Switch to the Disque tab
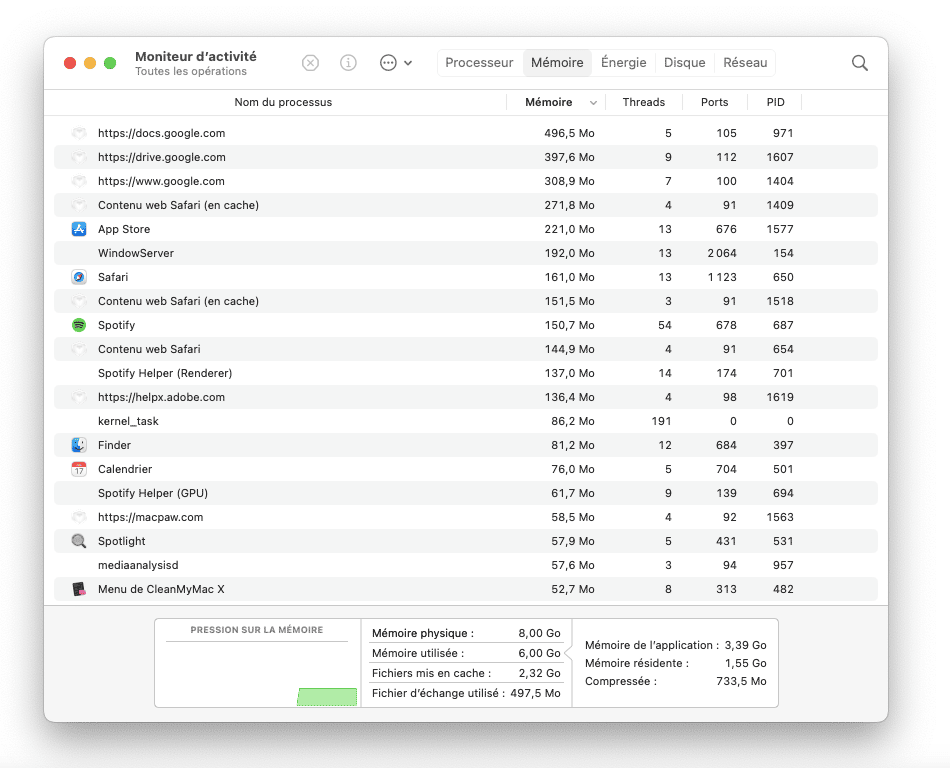Screen dimensions: 950x768 point(684,62)
